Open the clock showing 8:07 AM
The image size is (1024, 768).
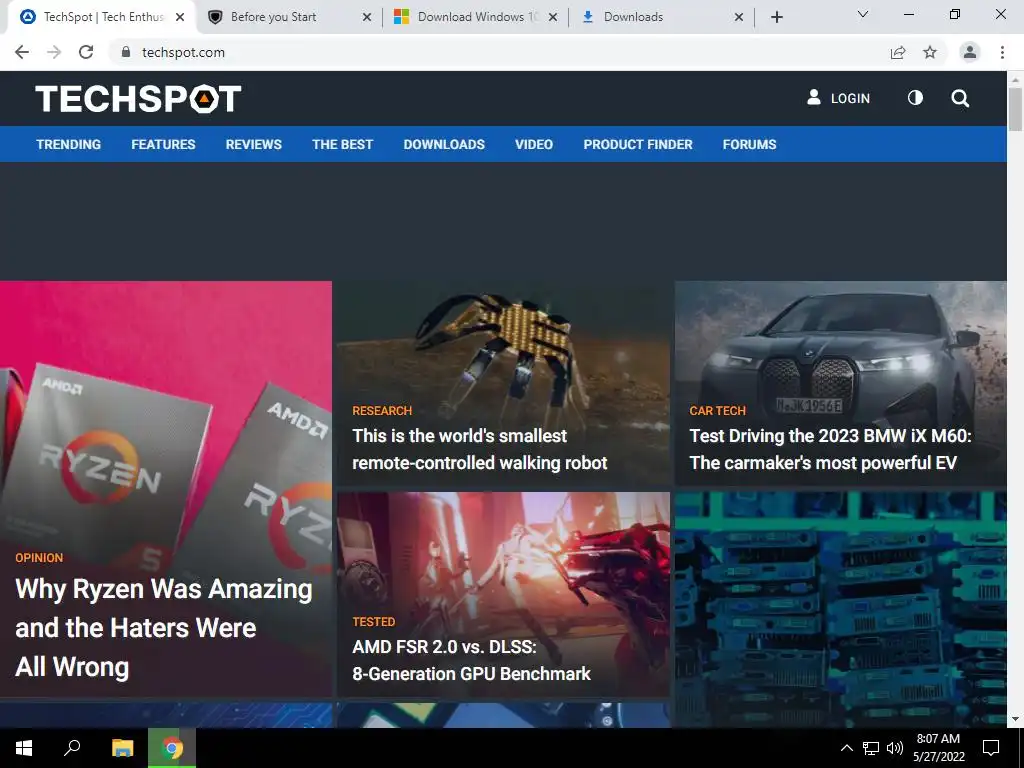(938, 748)
